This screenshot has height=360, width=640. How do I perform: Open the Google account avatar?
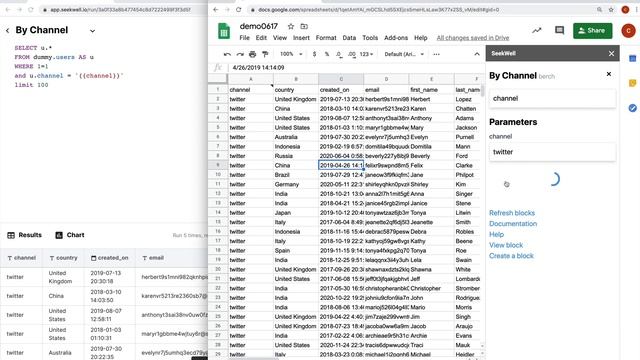[628, 31]
